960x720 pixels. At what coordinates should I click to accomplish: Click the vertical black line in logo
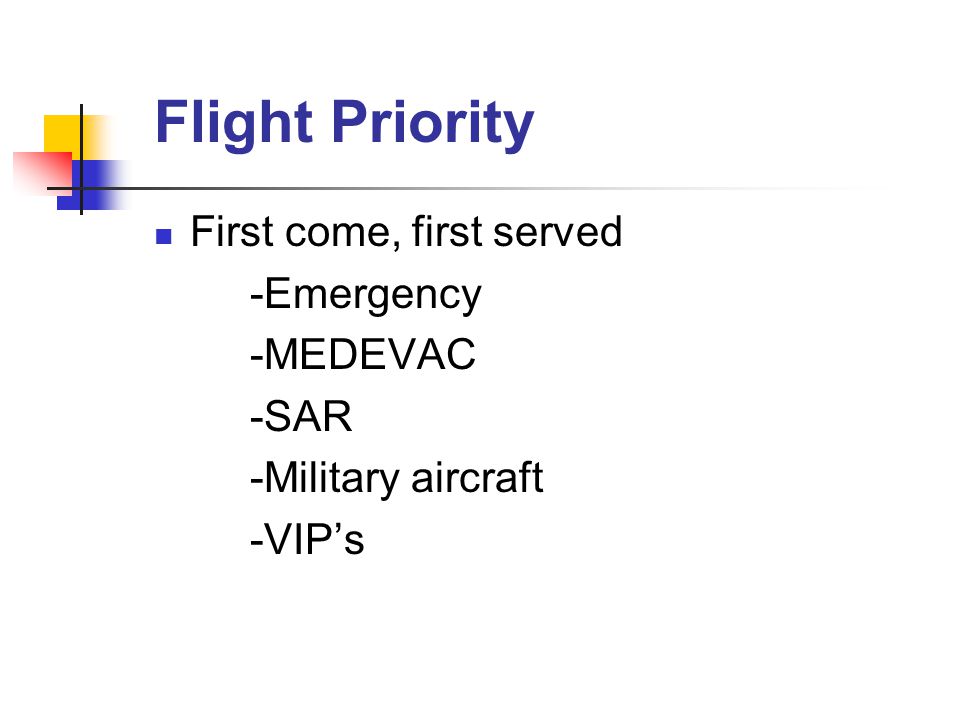click(x=81, y=159)
